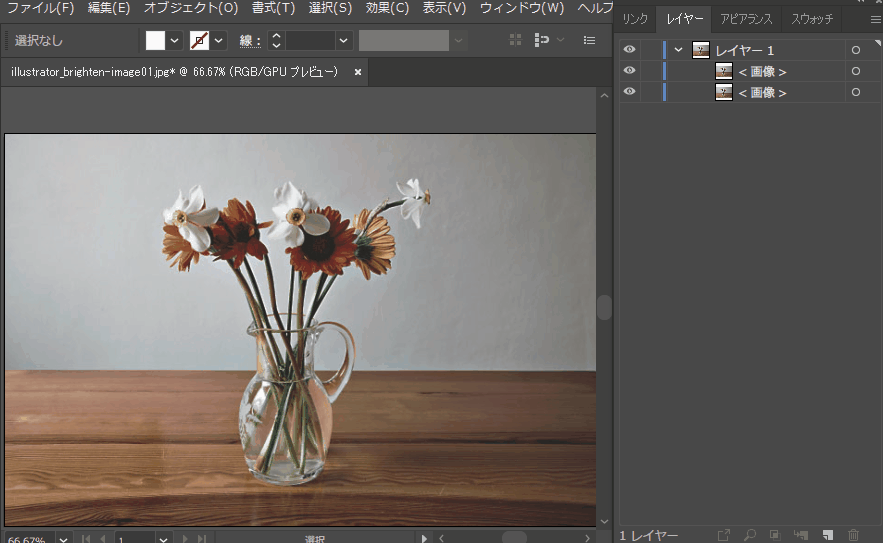Image resolution: width=883 pixels, height=543 pixels.
Task: Collapse the レイヤー 1 layer tree
Action: [x=679, y=50]
